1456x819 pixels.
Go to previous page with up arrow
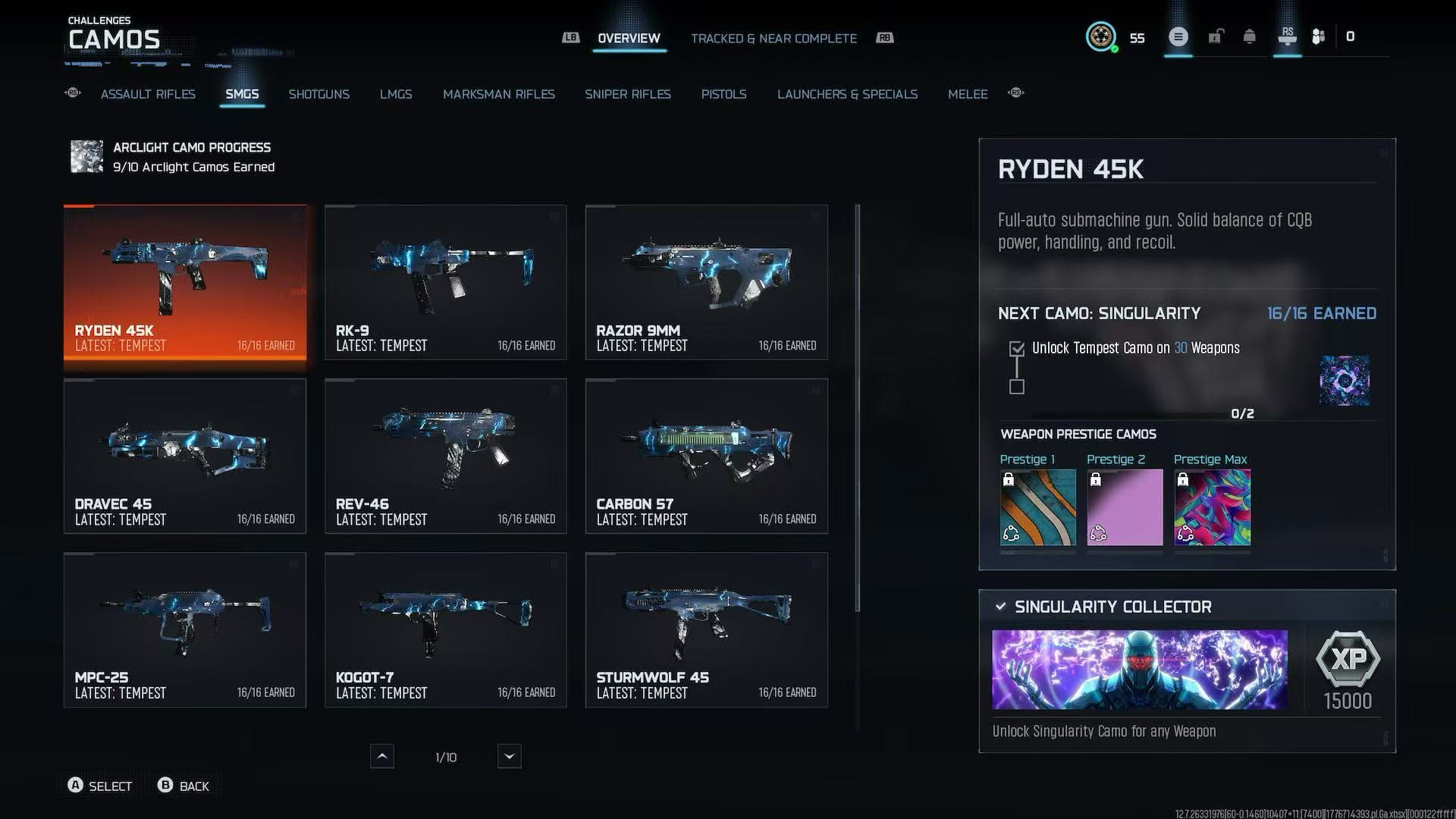[x=382, y=756]
